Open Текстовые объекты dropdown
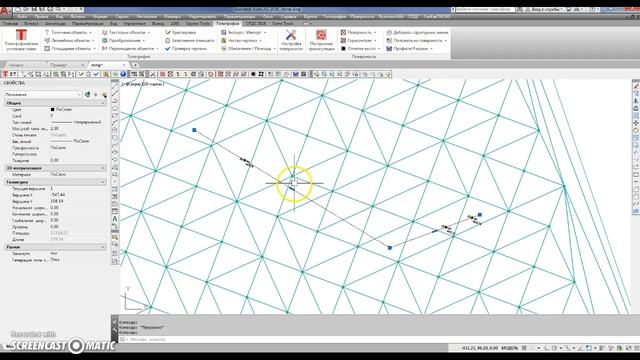 pos(126,32)
